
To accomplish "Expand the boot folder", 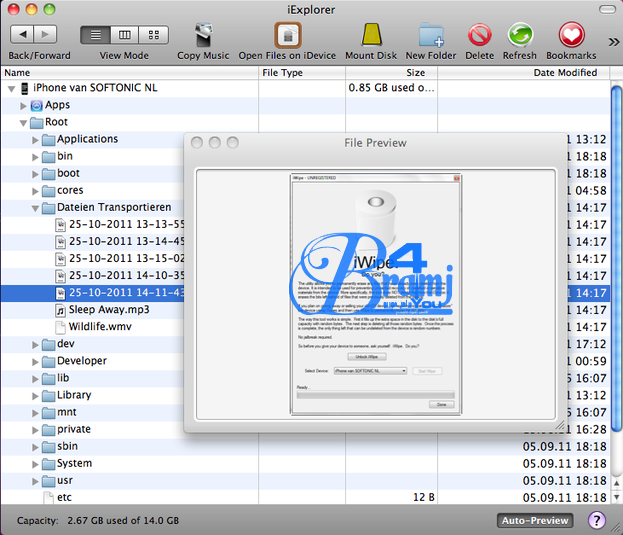I will point(35,174).
